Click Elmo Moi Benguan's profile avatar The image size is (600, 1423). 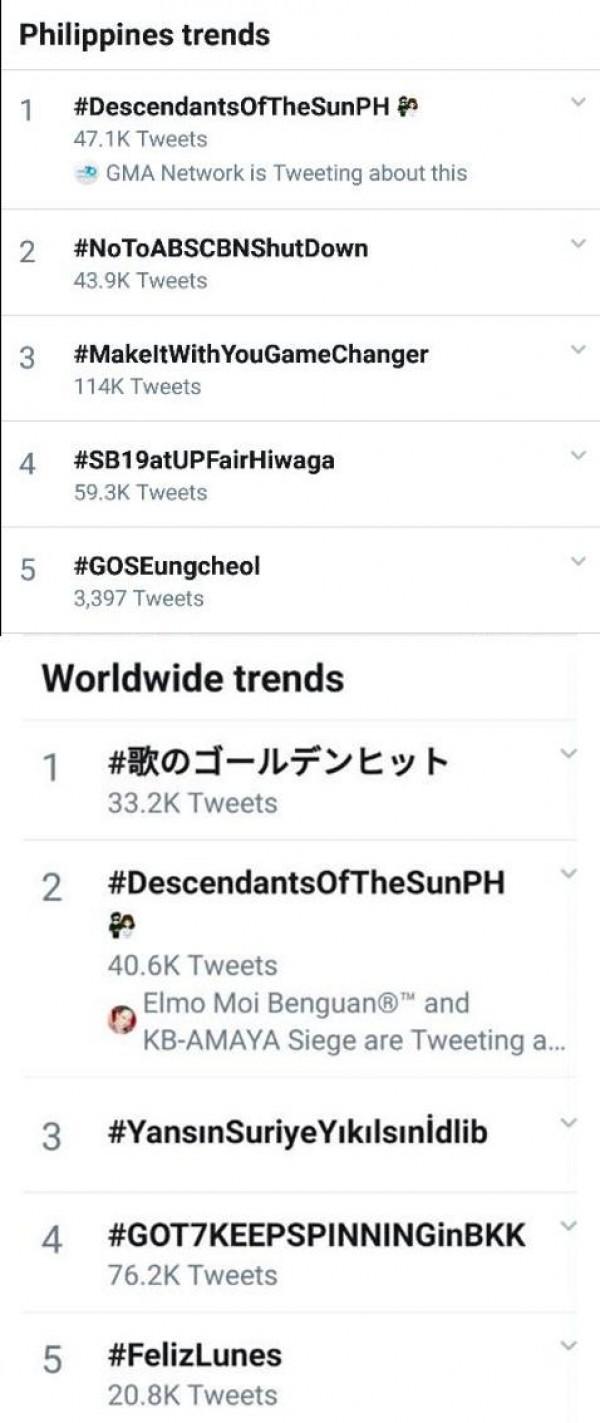[x=122, y=1020]
